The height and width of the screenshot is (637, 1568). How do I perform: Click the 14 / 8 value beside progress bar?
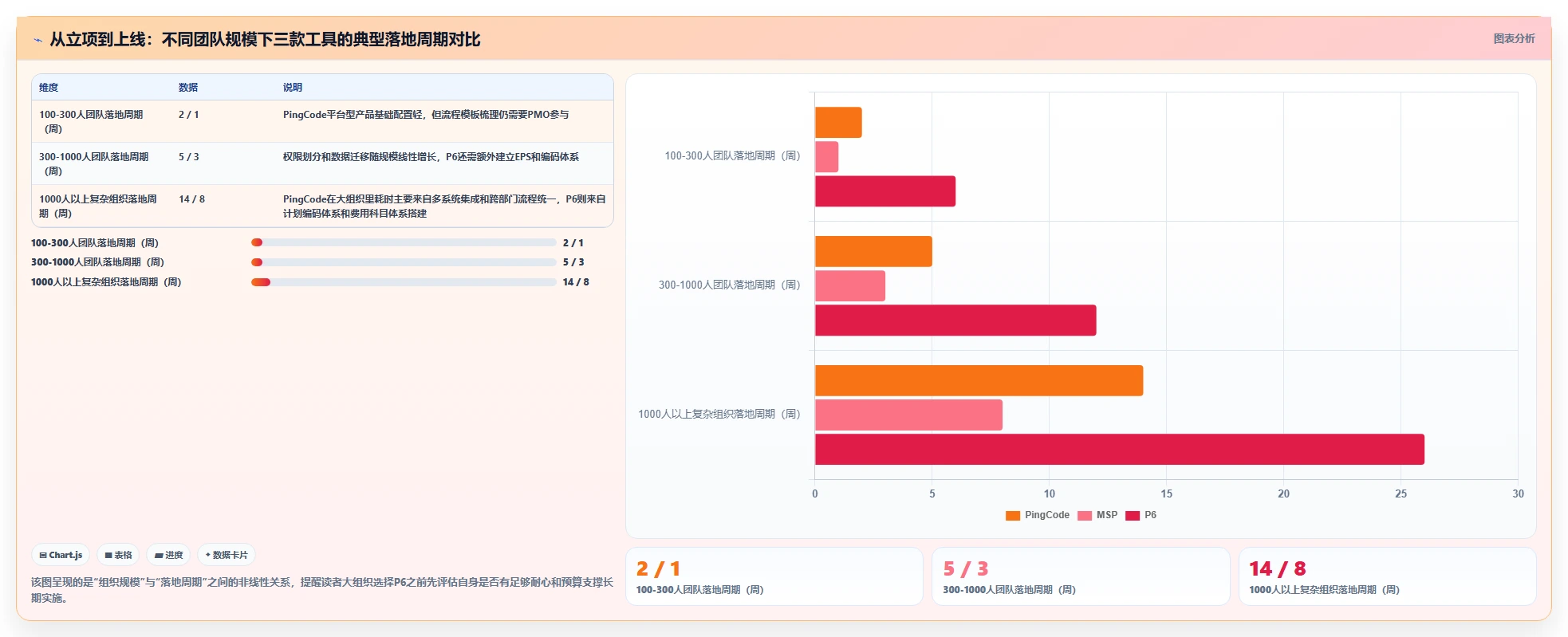coord(576,282)
